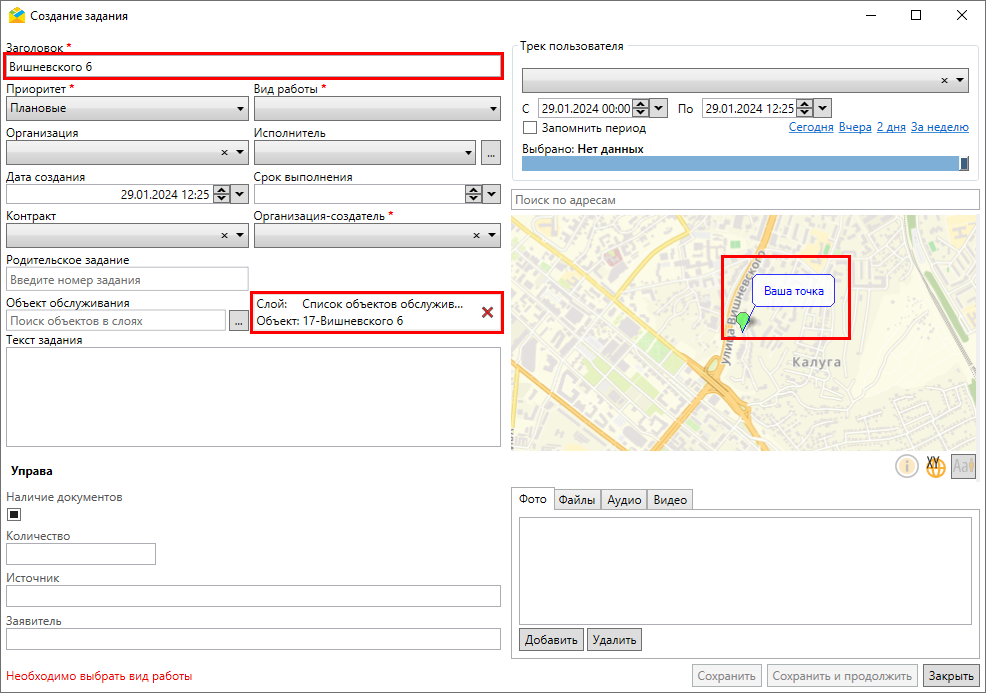Select the За неделю period link

coord(939,128)
